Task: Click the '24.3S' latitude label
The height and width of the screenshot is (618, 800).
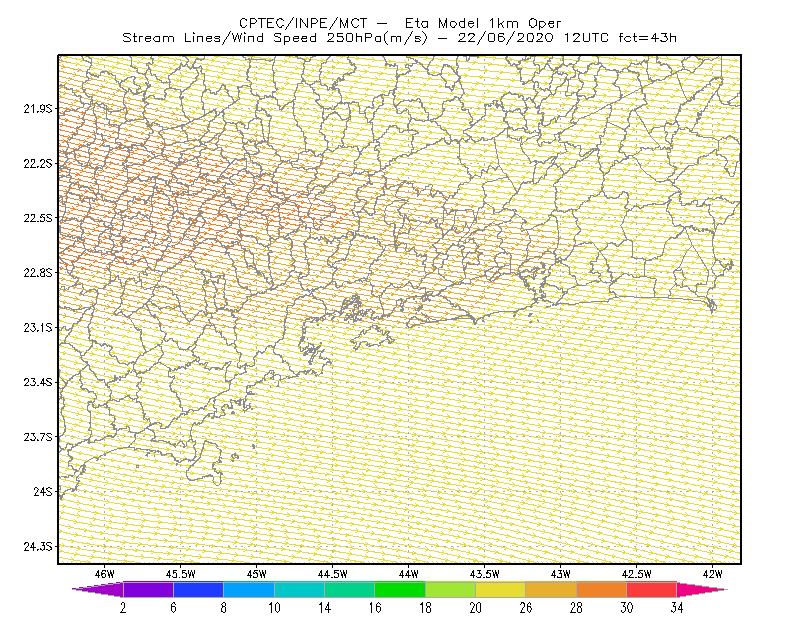Action: 38,547
